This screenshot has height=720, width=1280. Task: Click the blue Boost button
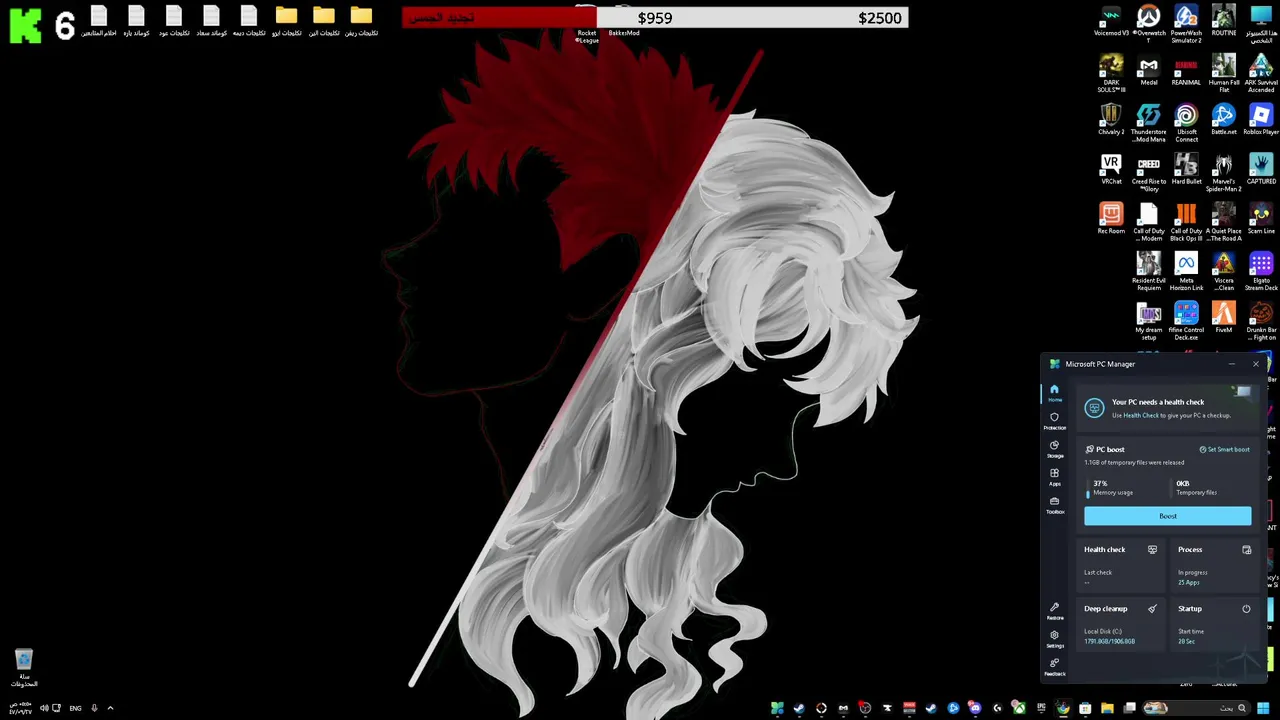click(x=1167, y=516)
